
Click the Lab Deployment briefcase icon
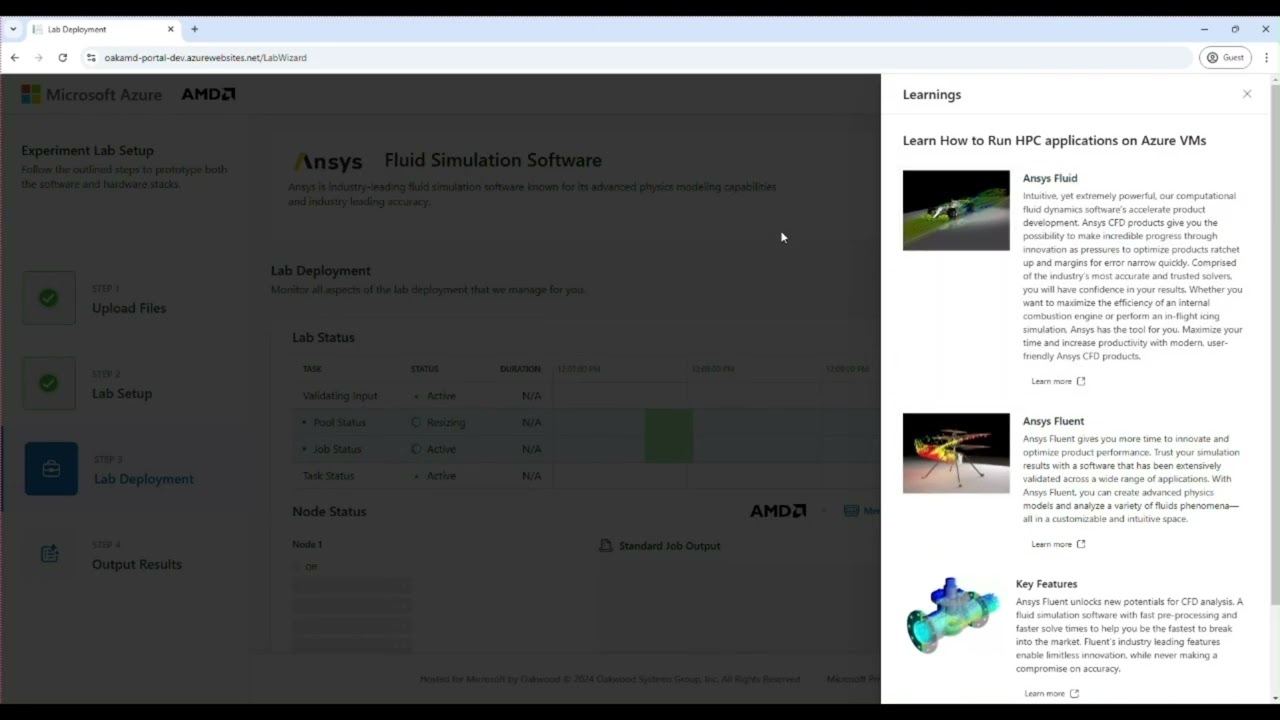click(51, 469)
